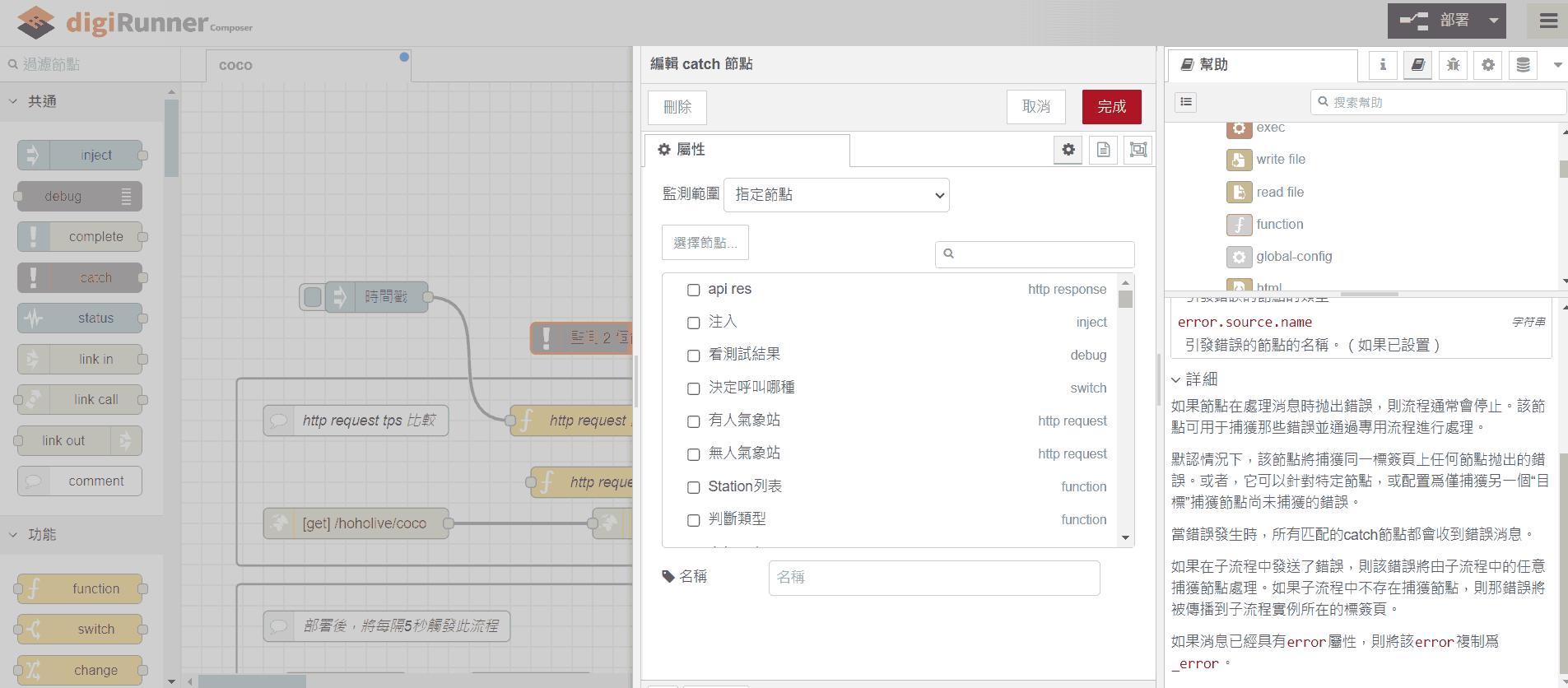Open the deploy options dropdown arrow

1494,21
